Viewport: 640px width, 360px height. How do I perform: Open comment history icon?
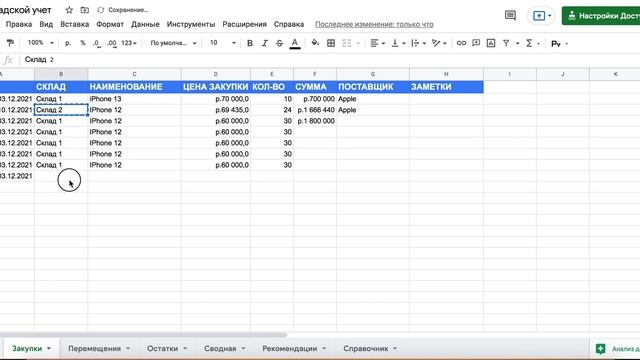510,16
